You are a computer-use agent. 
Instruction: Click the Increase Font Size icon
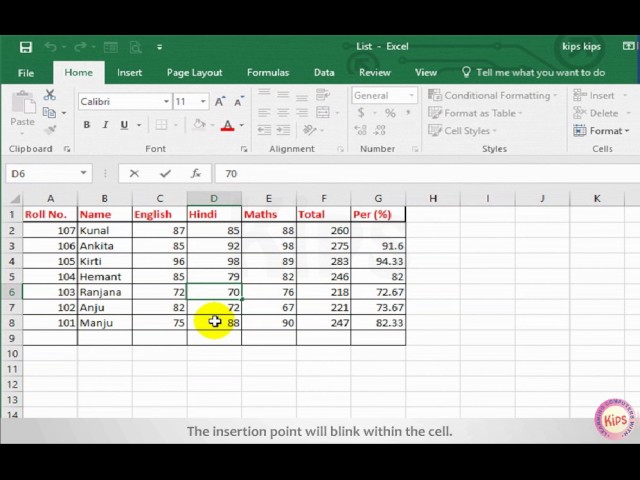pyautogui.click(x=220, y=101)
